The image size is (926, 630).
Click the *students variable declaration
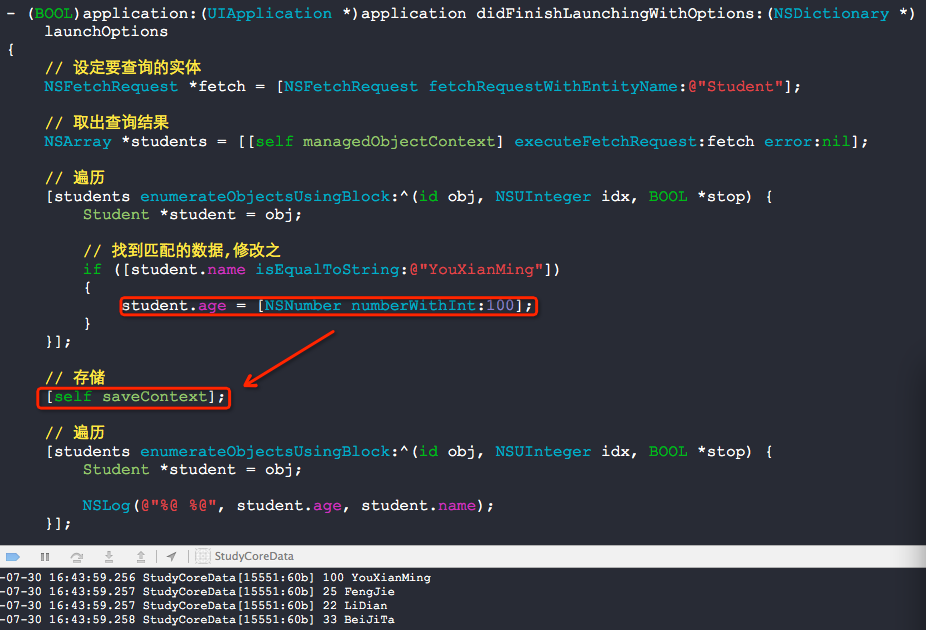pyautogui.click(x=164, y=142)
